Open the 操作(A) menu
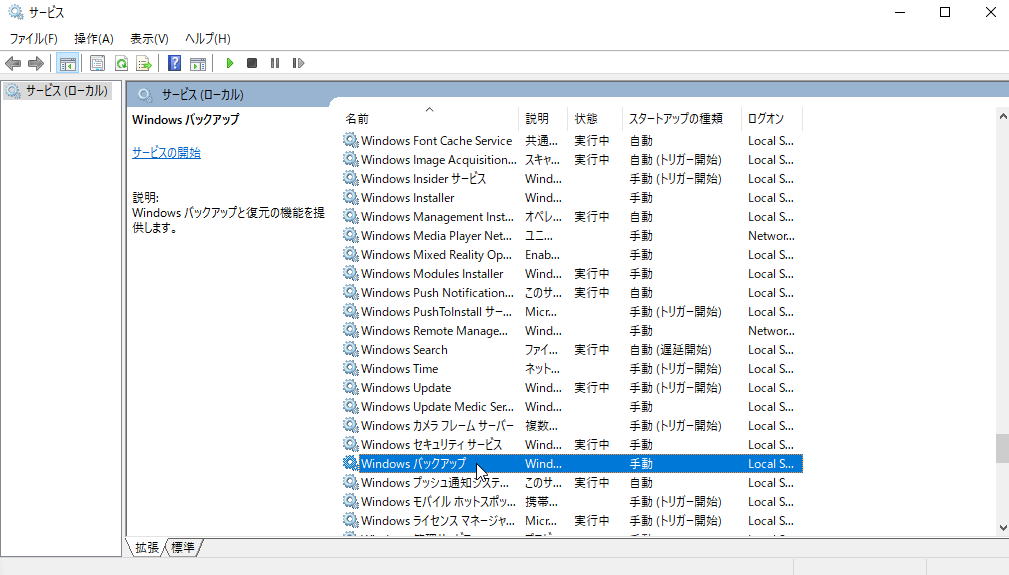 coord(94,39)
